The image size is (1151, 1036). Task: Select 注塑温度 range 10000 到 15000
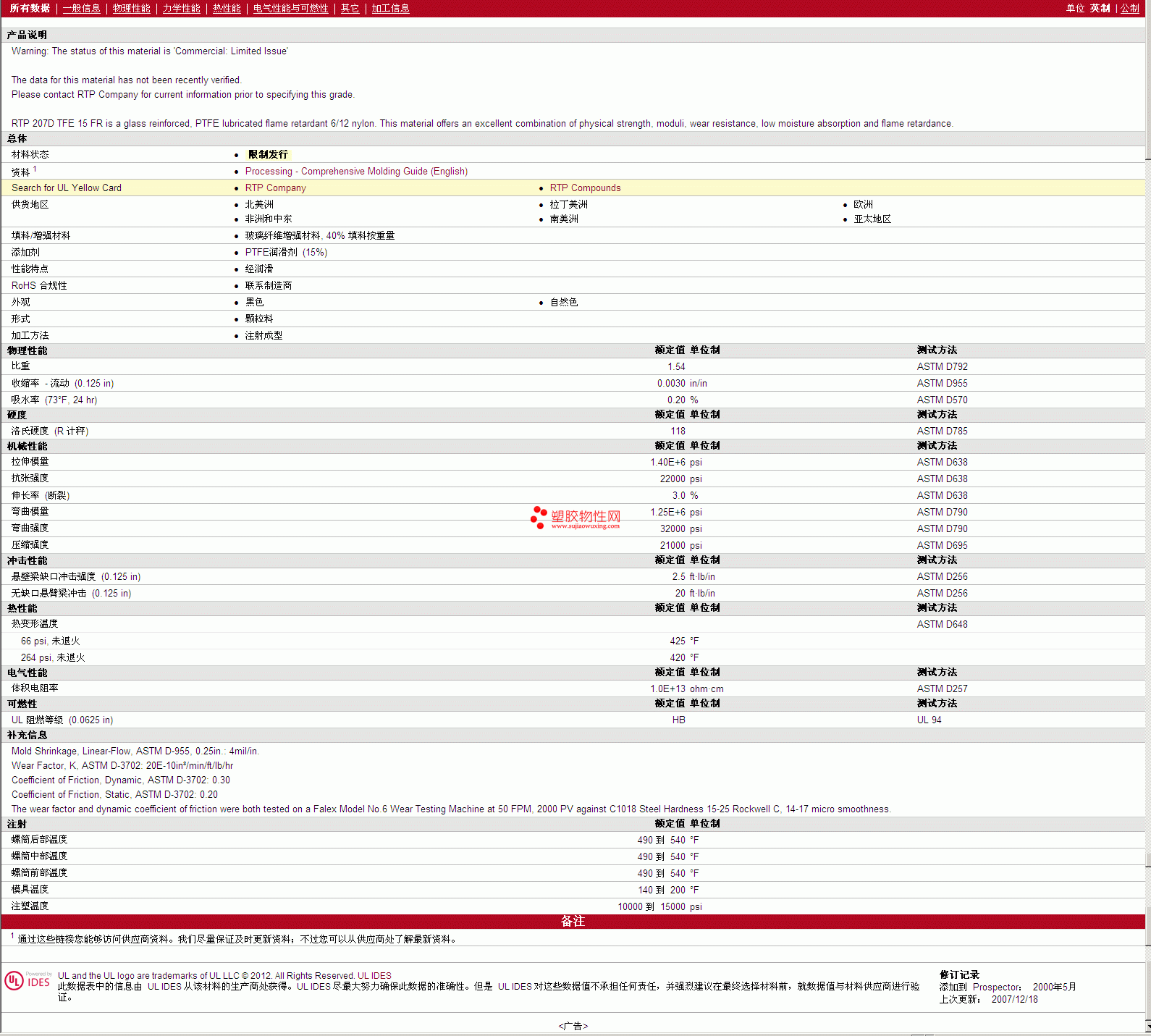[x=652, y=906]
